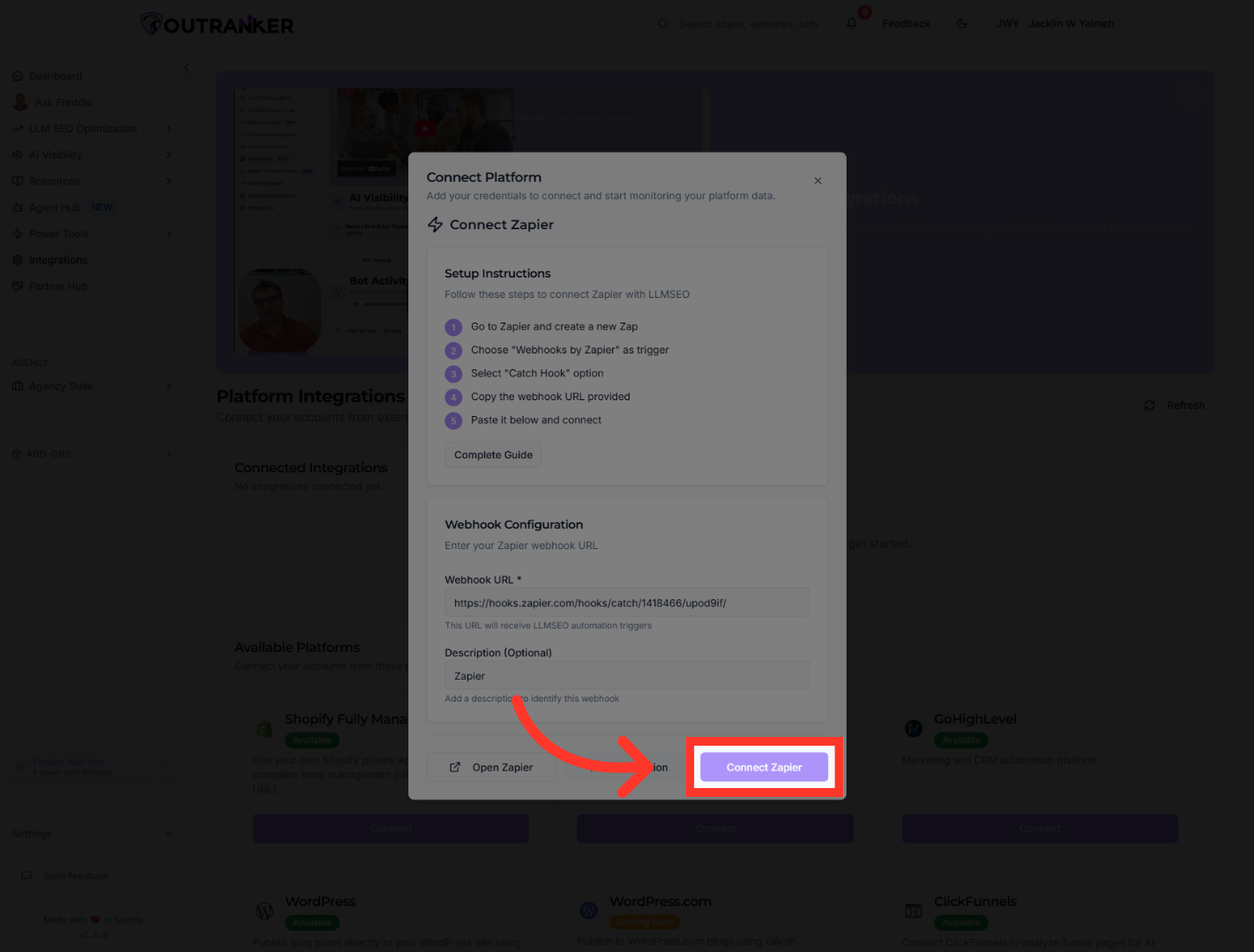Expand the Power Tools section
1254x952 pixels.
tap(168, 234)
